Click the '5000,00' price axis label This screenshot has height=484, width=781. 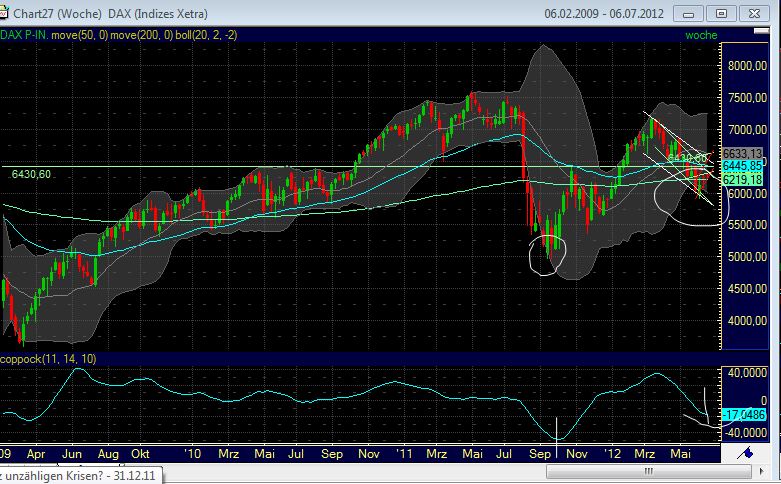pos(747,257)
